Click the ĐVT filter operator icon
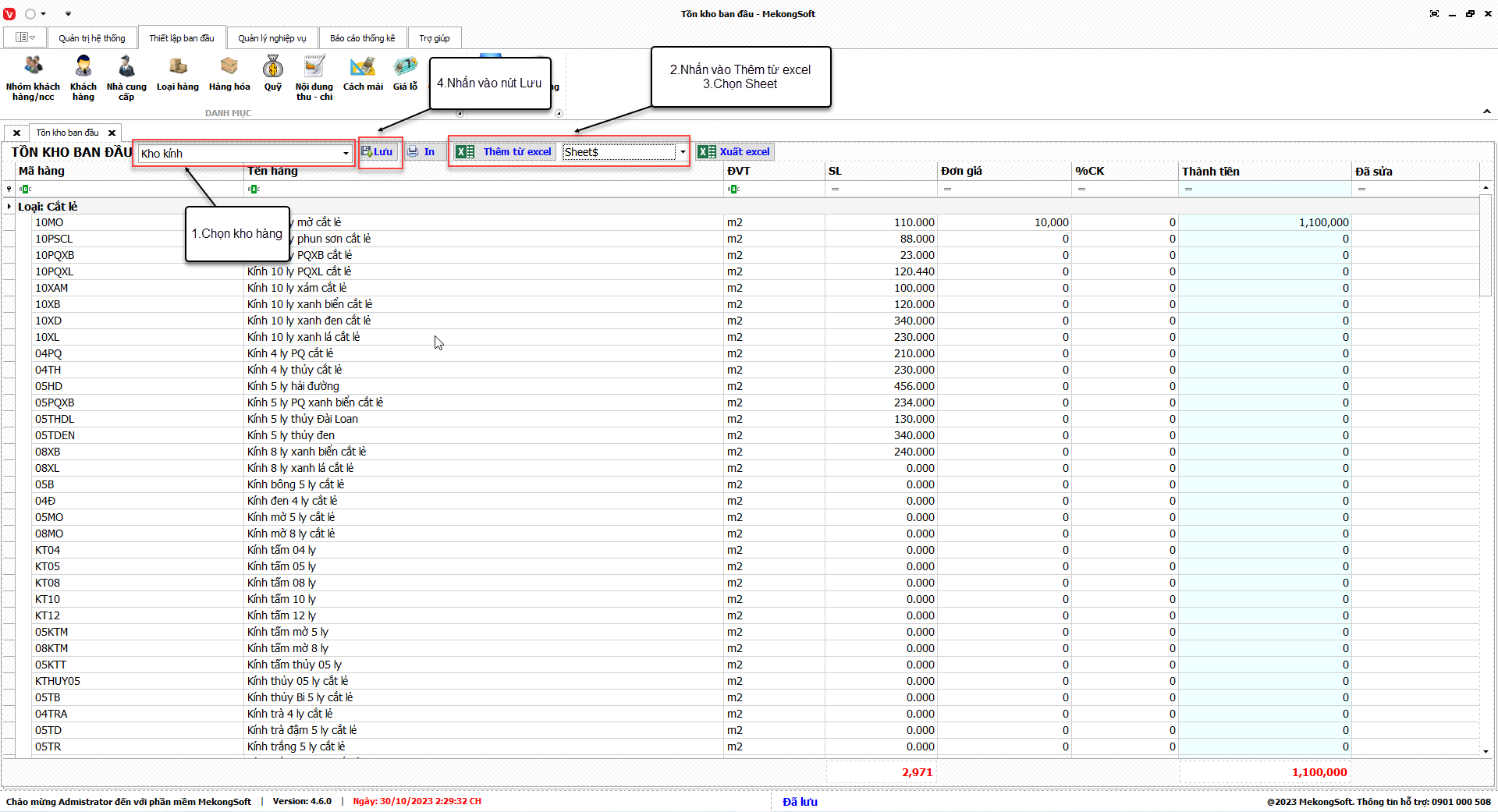Viewport: 1498px width, 812px height. pyautogui.click(x=733, y=189)
